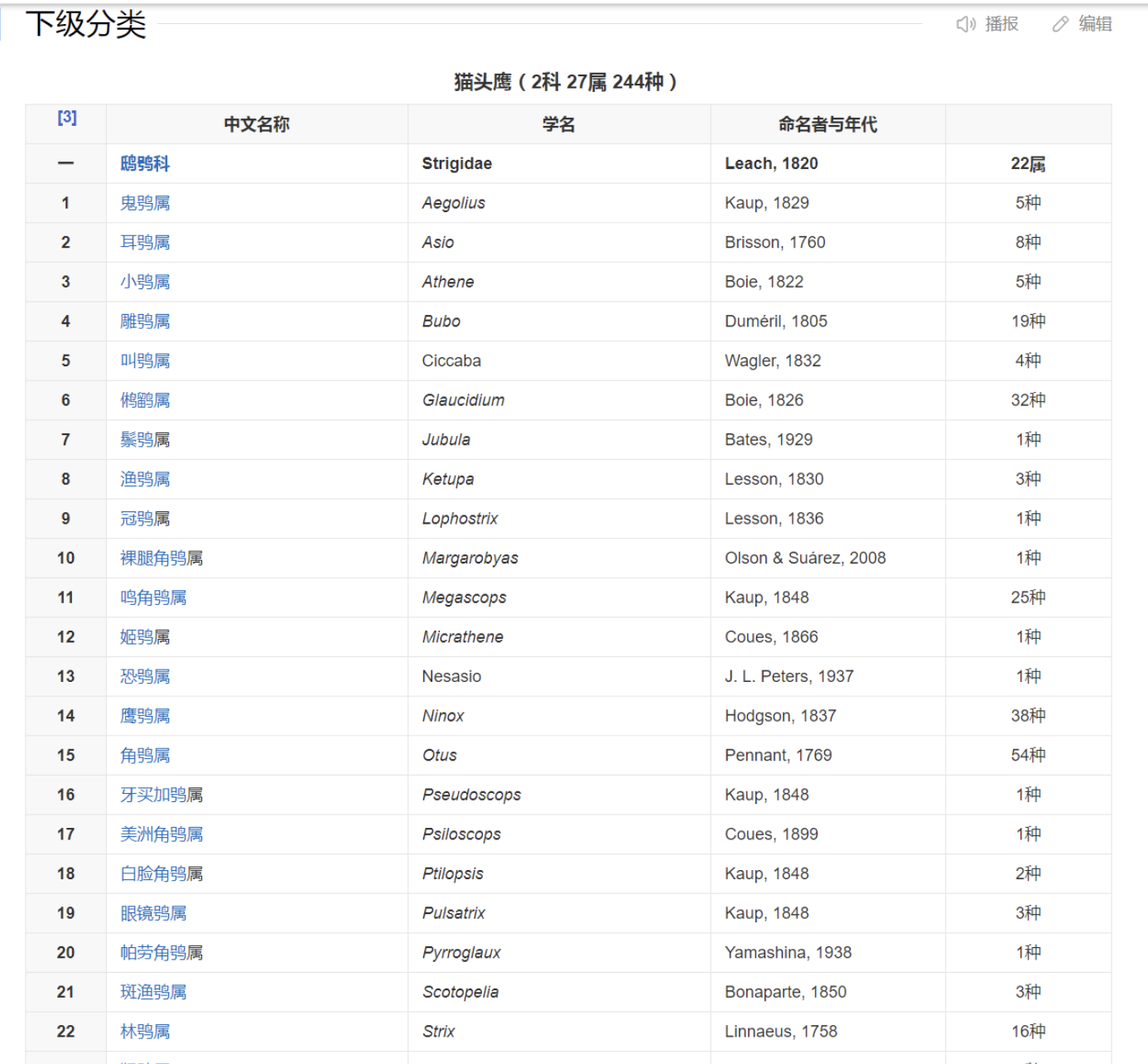Open the 渔鸮属 link
The height and width of the screenshot is (1064, 1148).
click(145, 479)
